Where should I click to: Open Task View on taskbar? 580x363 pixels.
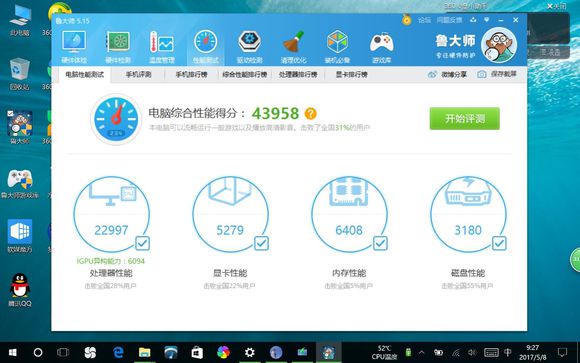point(63,352)
